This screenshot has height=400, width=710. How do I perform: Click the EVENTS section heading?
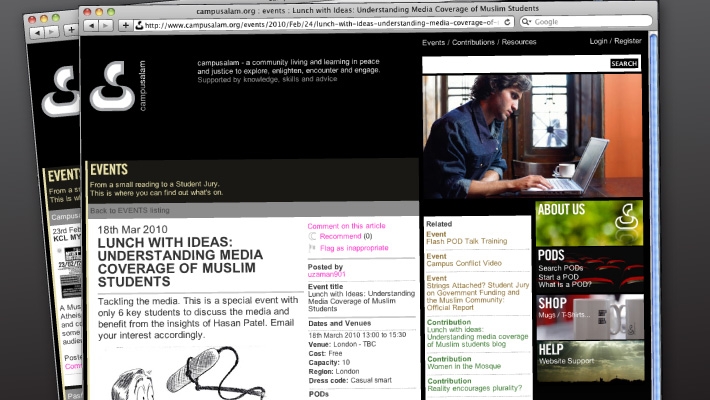pos(109,170)
